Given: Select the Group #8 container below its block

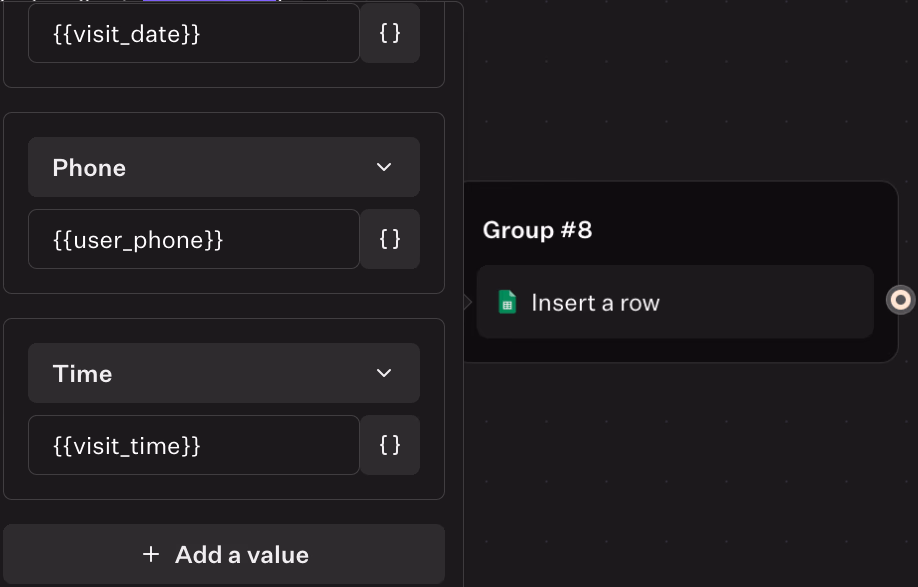Looking at the screenshot, I should point(680,350).
